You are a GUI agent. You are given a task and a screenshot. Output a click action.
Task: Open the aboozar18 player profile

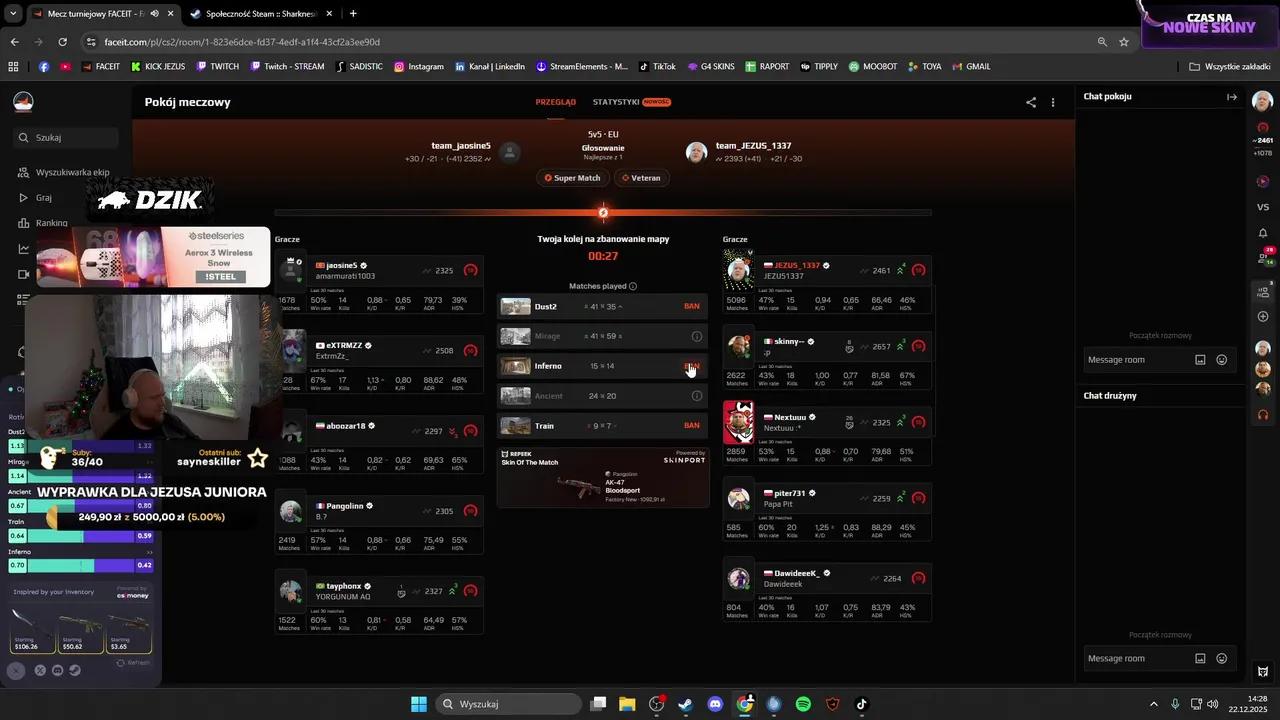[345, 426]
